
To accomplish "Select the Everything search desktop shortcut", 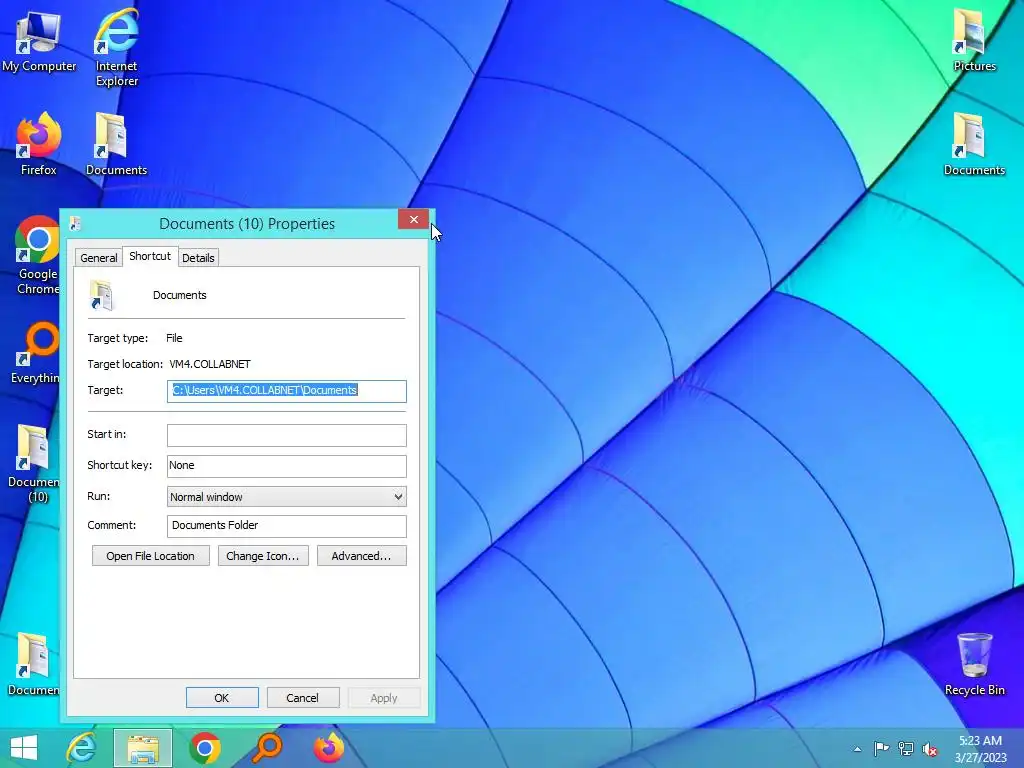I will click(x=36, y=353).
